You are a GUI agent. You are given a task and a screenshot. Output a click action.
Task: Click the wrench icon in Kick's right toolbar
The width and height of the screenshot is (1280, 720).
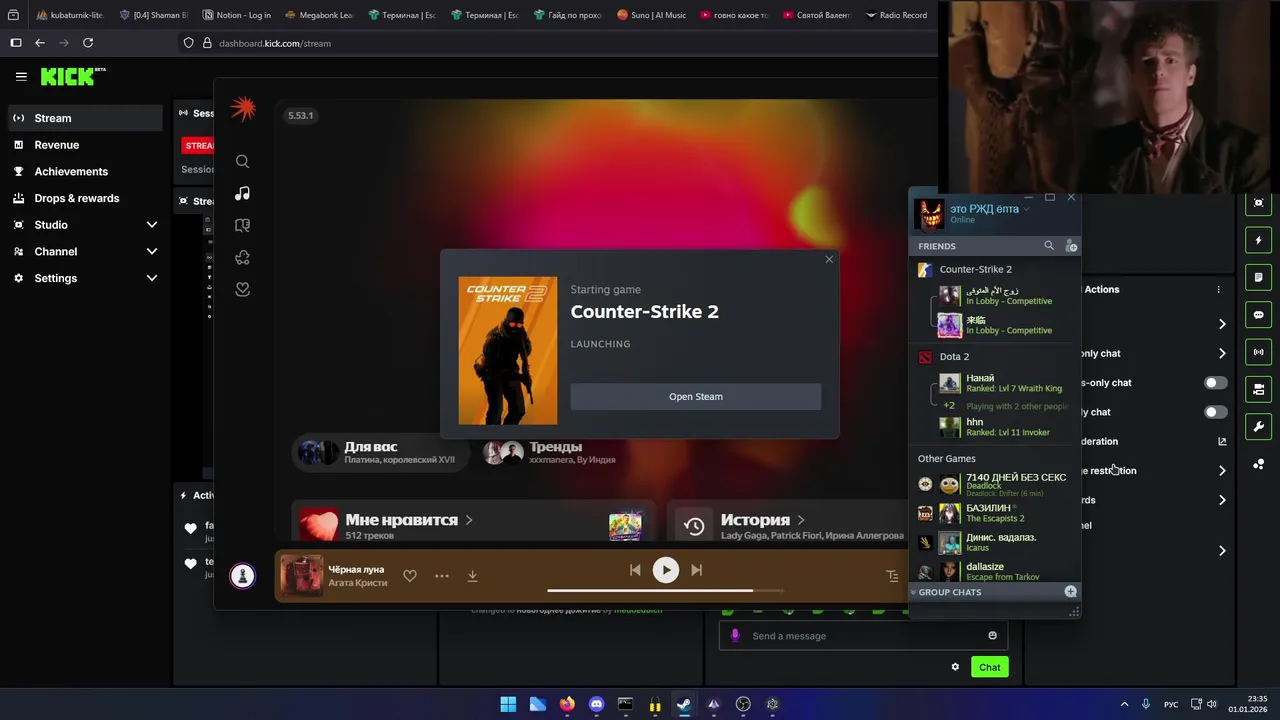point(1258,427)
